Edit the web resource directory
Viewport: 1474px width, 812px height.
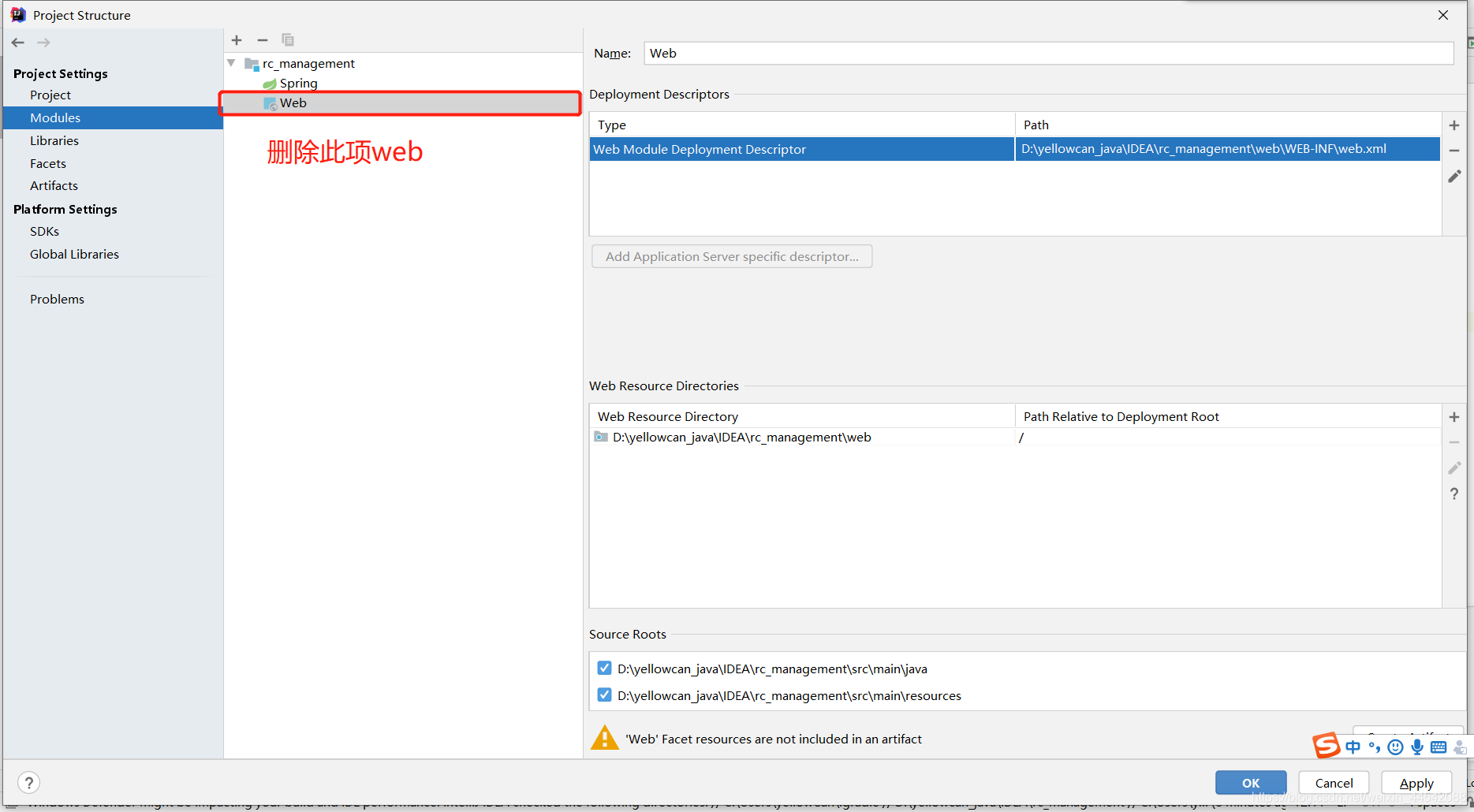(1454, 468)
